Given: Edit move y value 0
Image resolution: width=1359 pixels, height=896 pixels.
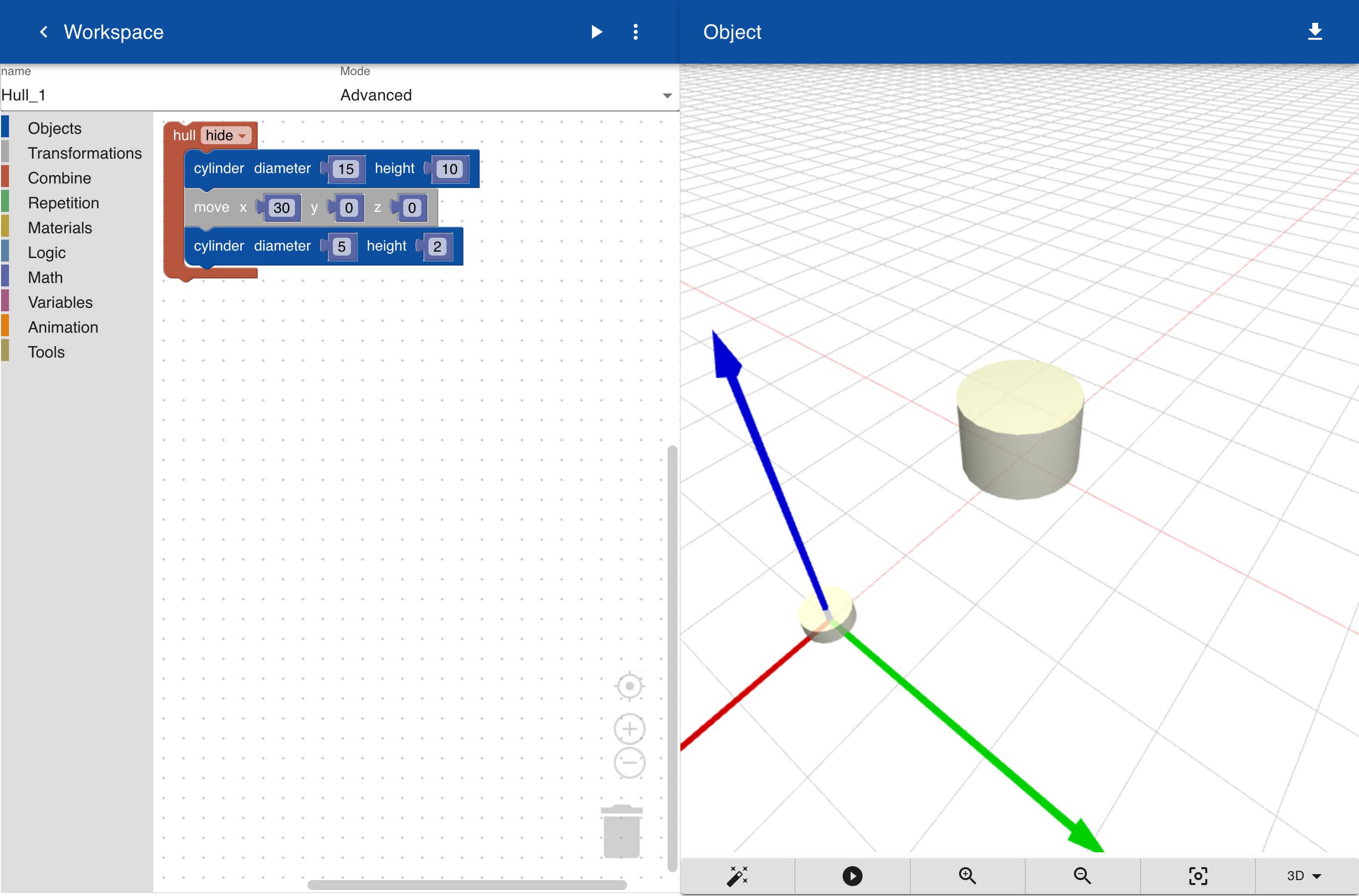Looking at the screenshot, I should (349, 208).
